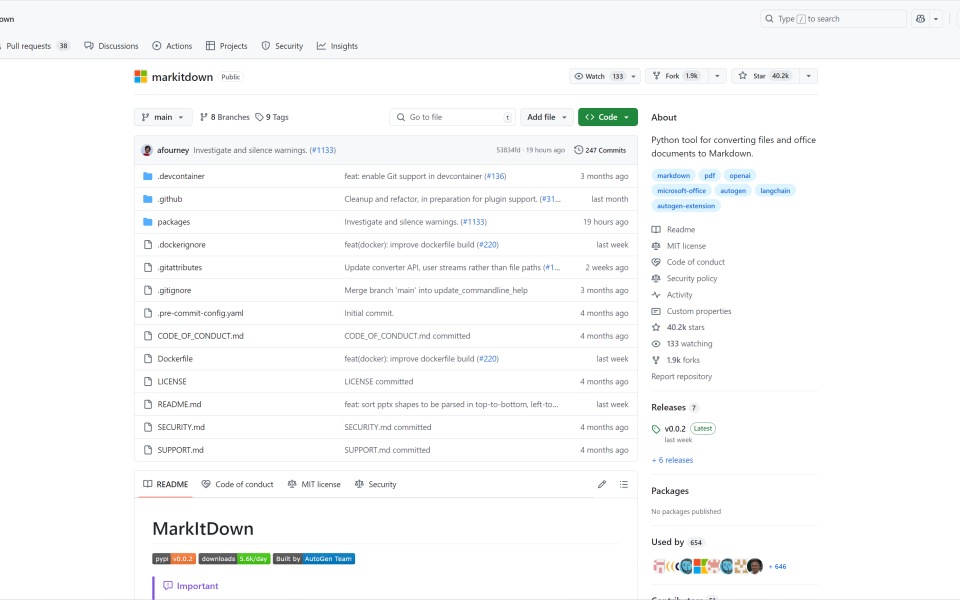960x600 pixels.
Task: Open the SECURITY.md file
Action: [181, 427]
